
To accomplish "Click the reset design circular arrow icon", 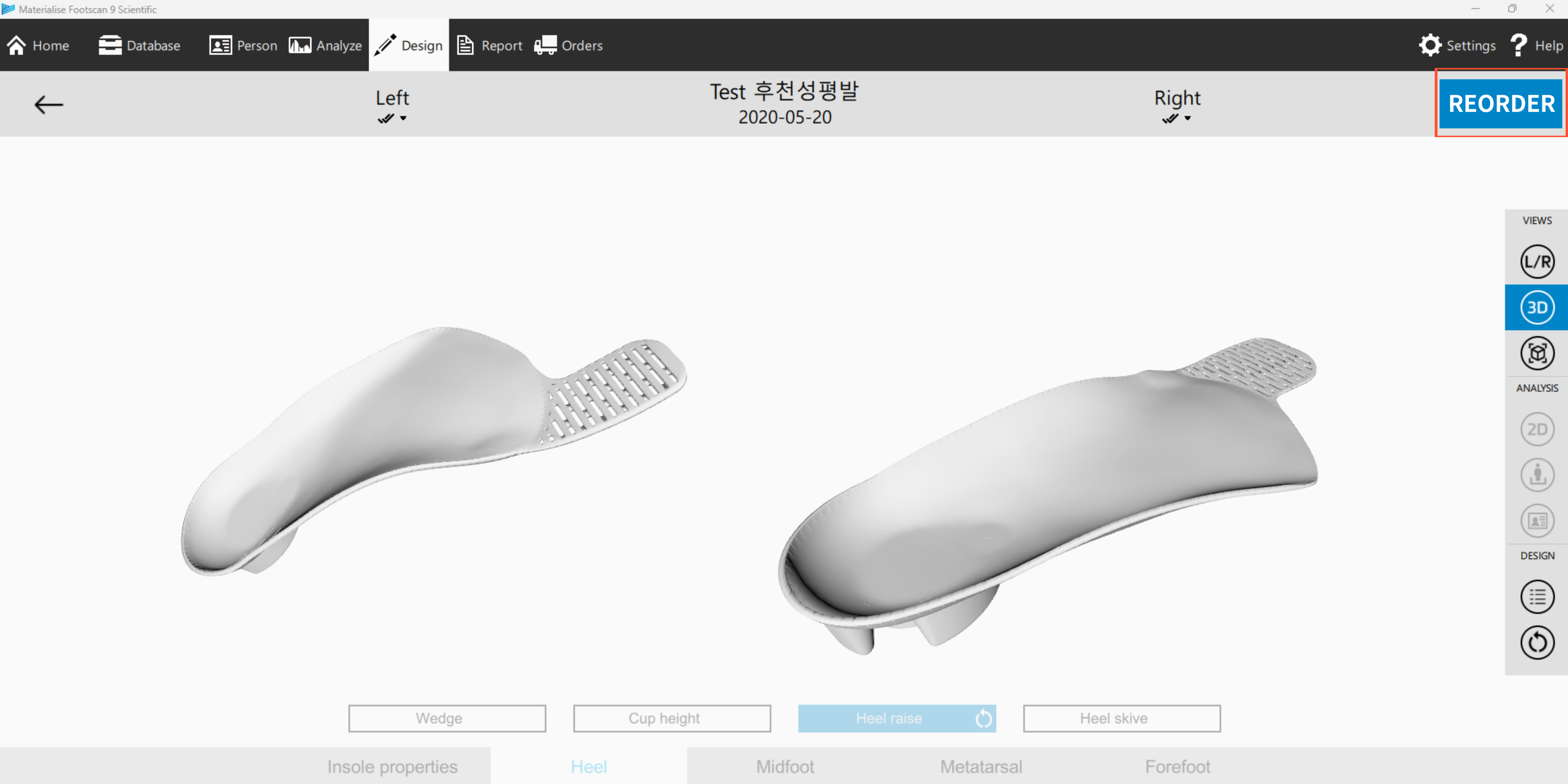I will (1537, 643).
